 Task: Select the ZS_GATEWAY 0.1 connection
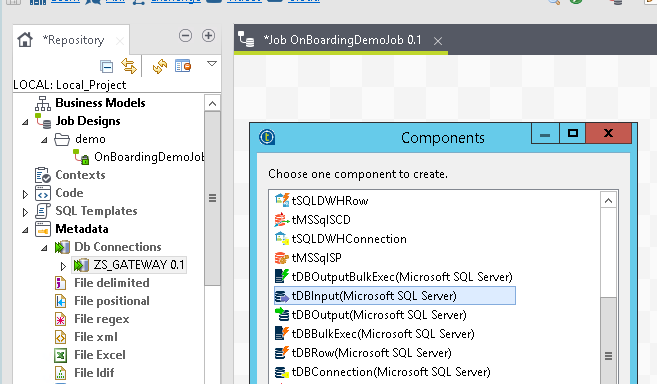point(138,265)
